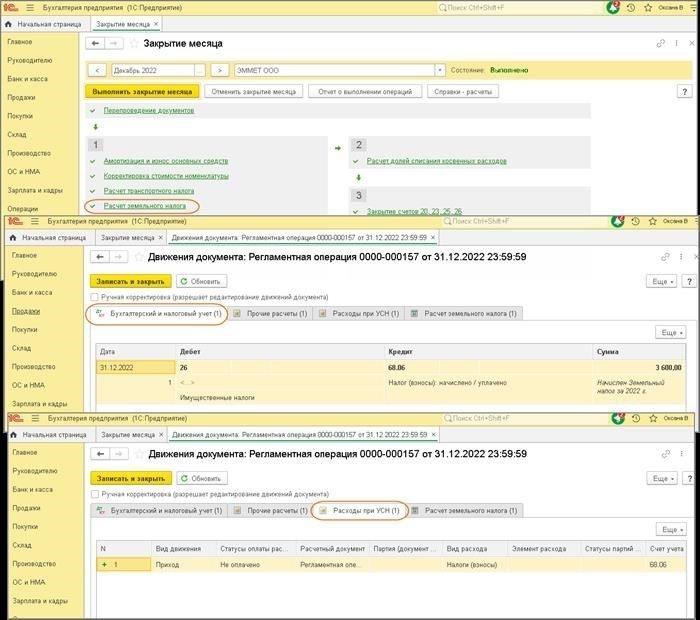Open the Расчет долей списания косвенных расходов link
Image resolution: width=700 pixels, height=620 pixels.
pos(437,161)
